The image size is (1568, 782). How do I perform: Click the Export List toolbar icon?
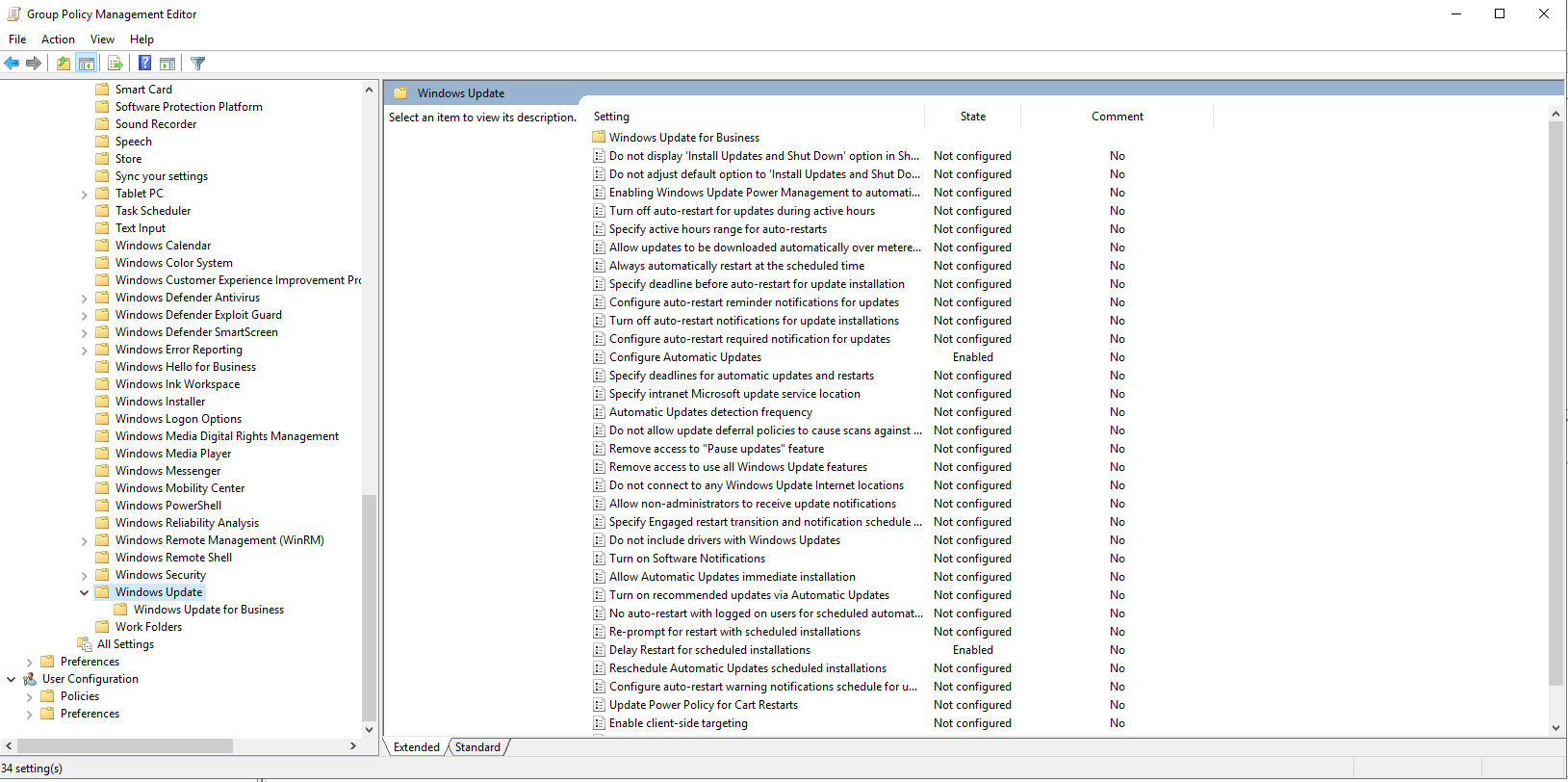116,64
